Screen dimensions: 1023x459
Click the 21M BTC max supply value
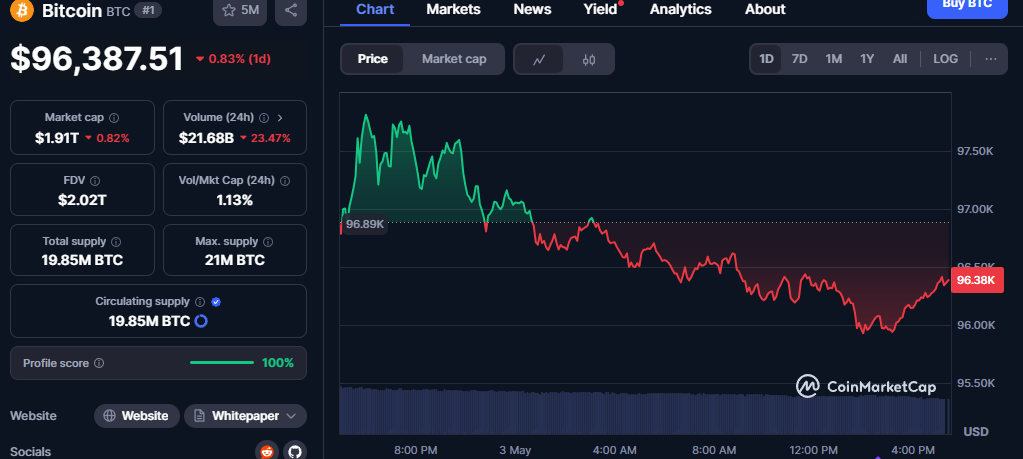pyautogui.click(x=235, y=261)
